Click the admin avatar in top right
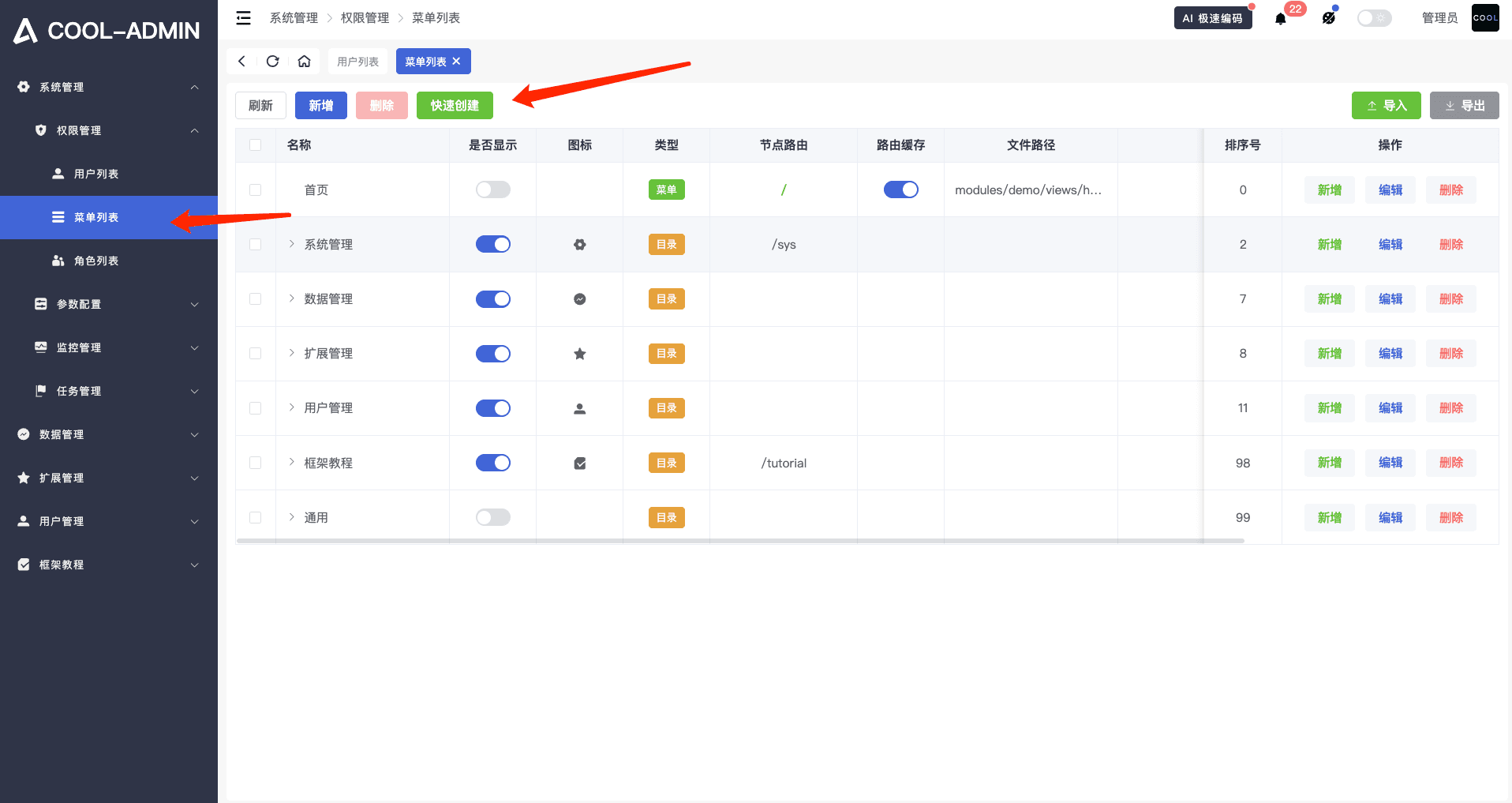This screenshot has height=803, width=1512. 1484,18
